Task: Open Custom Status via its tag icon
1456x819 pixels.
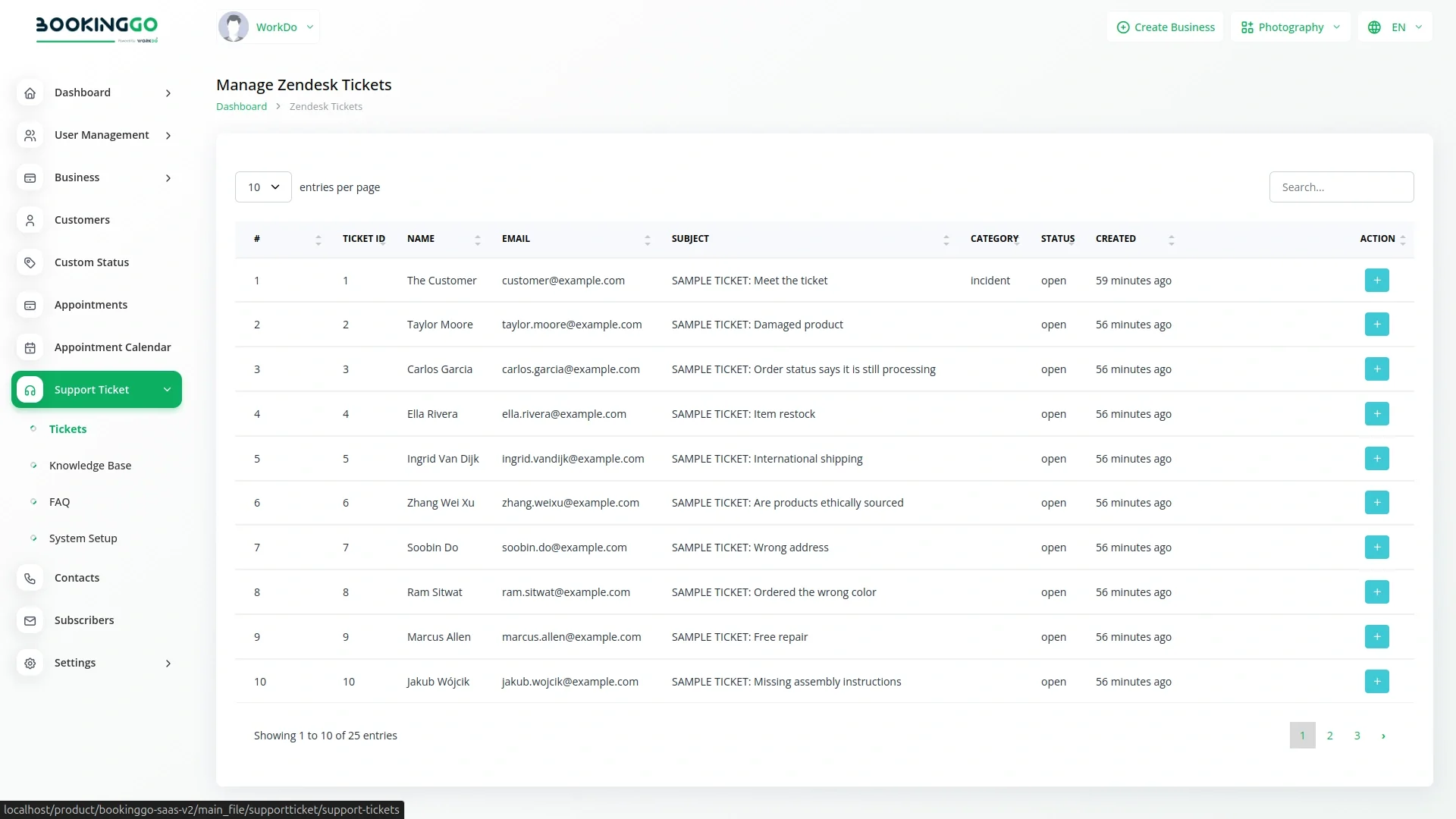Action: 30,262
